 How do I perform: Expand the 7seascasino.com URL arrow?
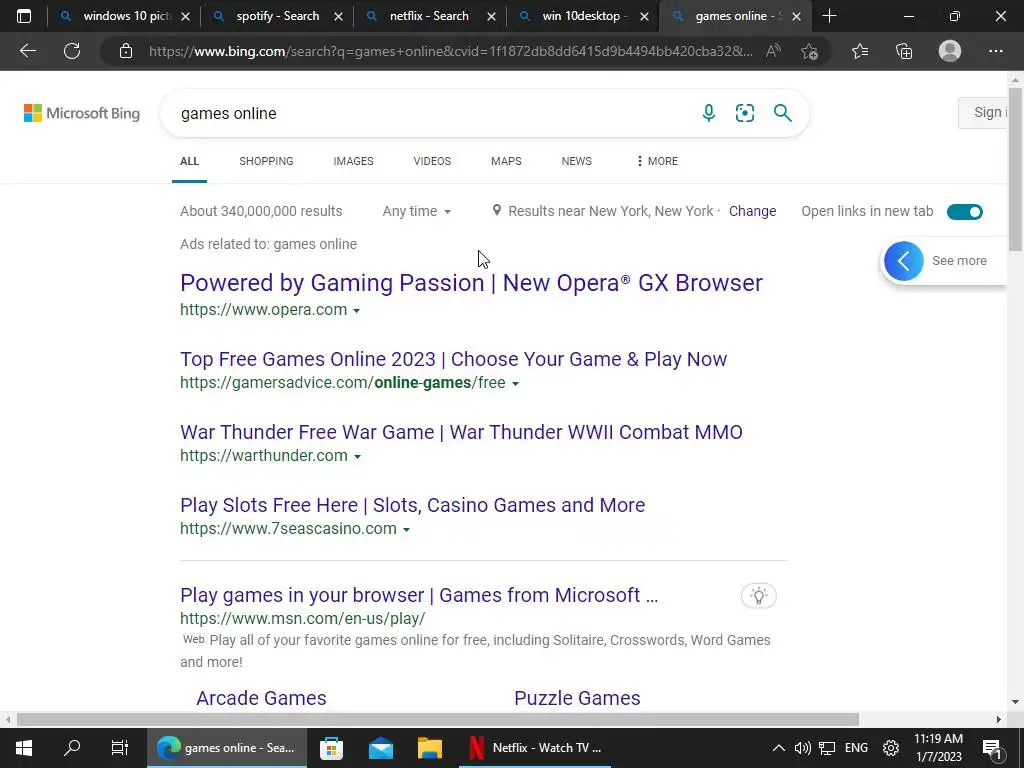[x=406, y=530]
